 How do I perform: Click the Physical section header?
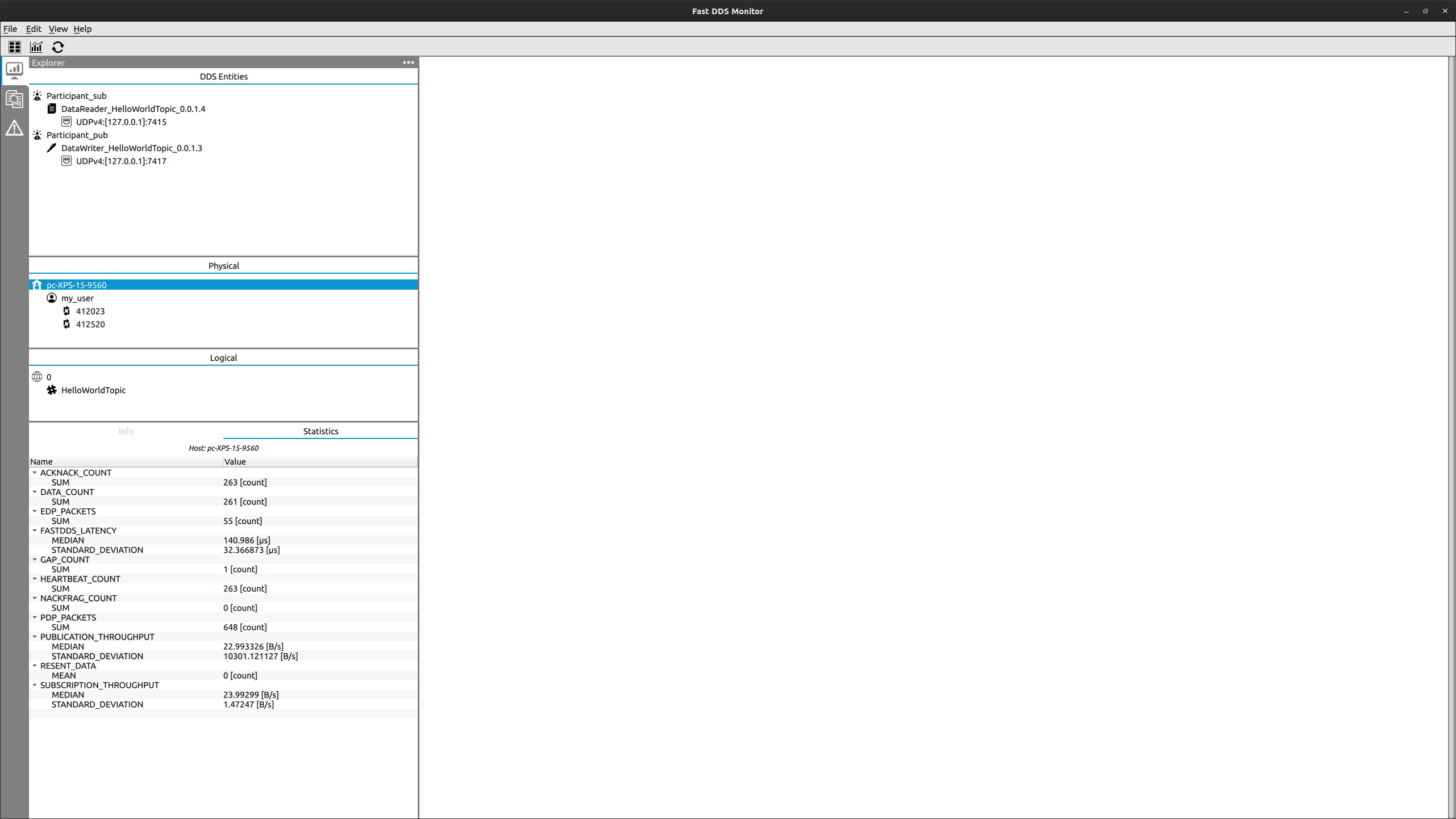pos(223,265)
